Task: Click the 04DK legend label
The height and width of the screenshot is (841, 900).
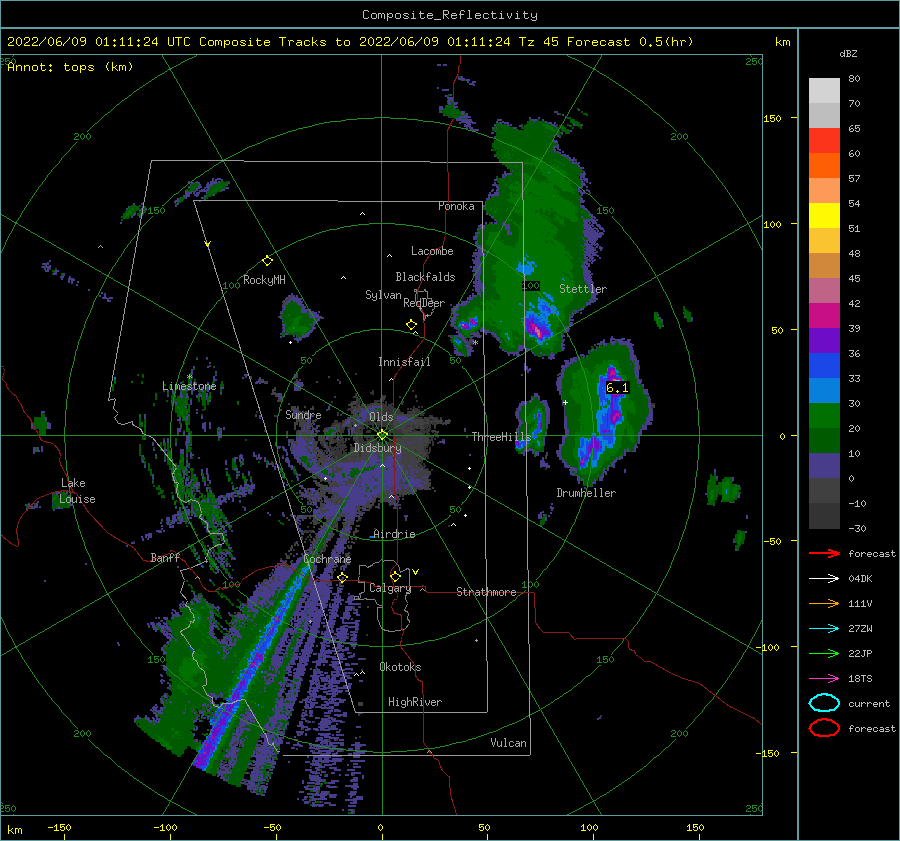Action: pyautogui.click(x=860, y=579)
